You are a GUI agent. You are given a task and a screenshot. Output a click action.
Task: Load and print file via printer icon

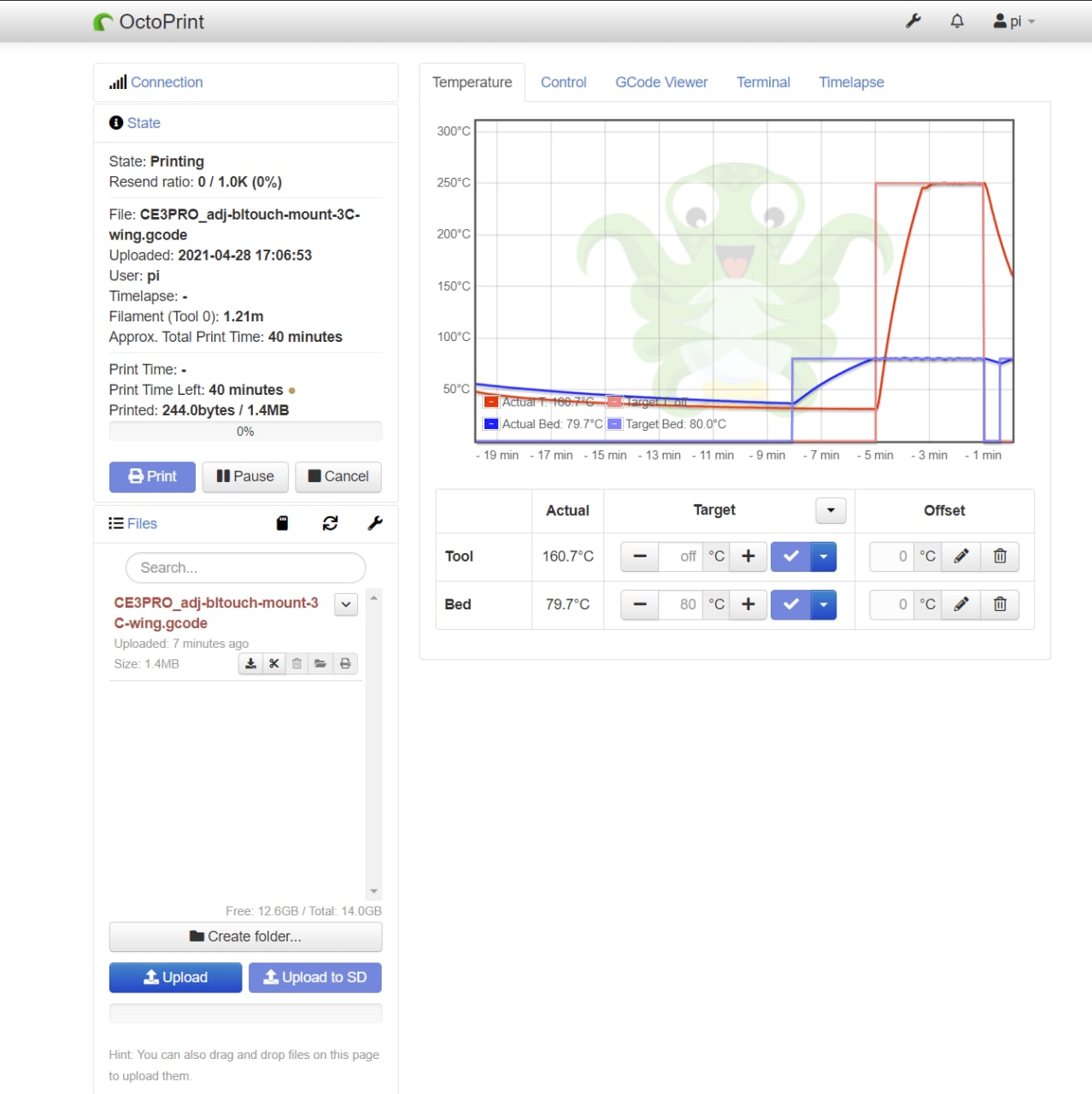coord(345,663)
